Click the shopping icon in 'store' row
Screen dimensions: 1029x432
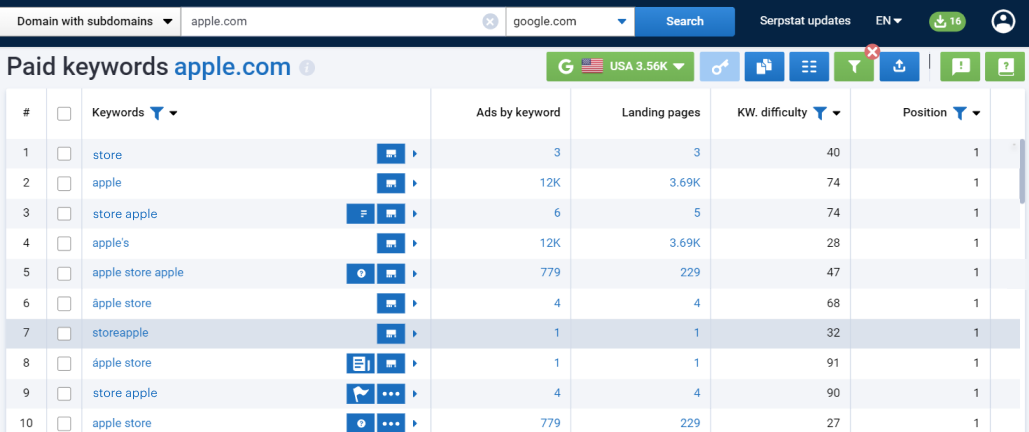click(x=391, y=154)
